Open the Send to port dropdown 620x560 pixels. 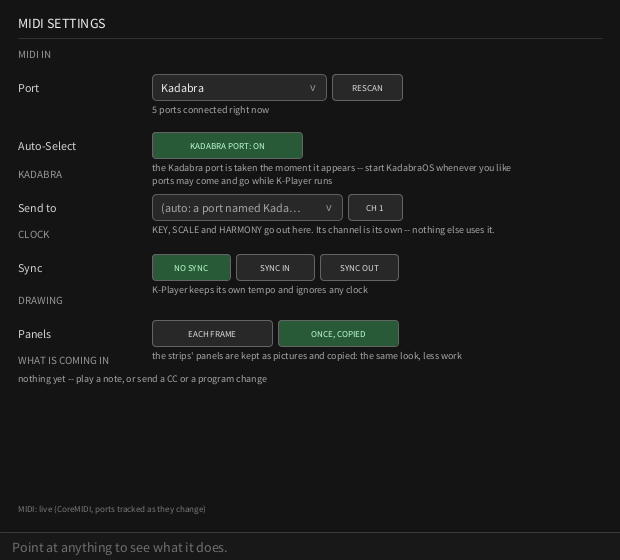pyautogui.click(x=247, y=208)
